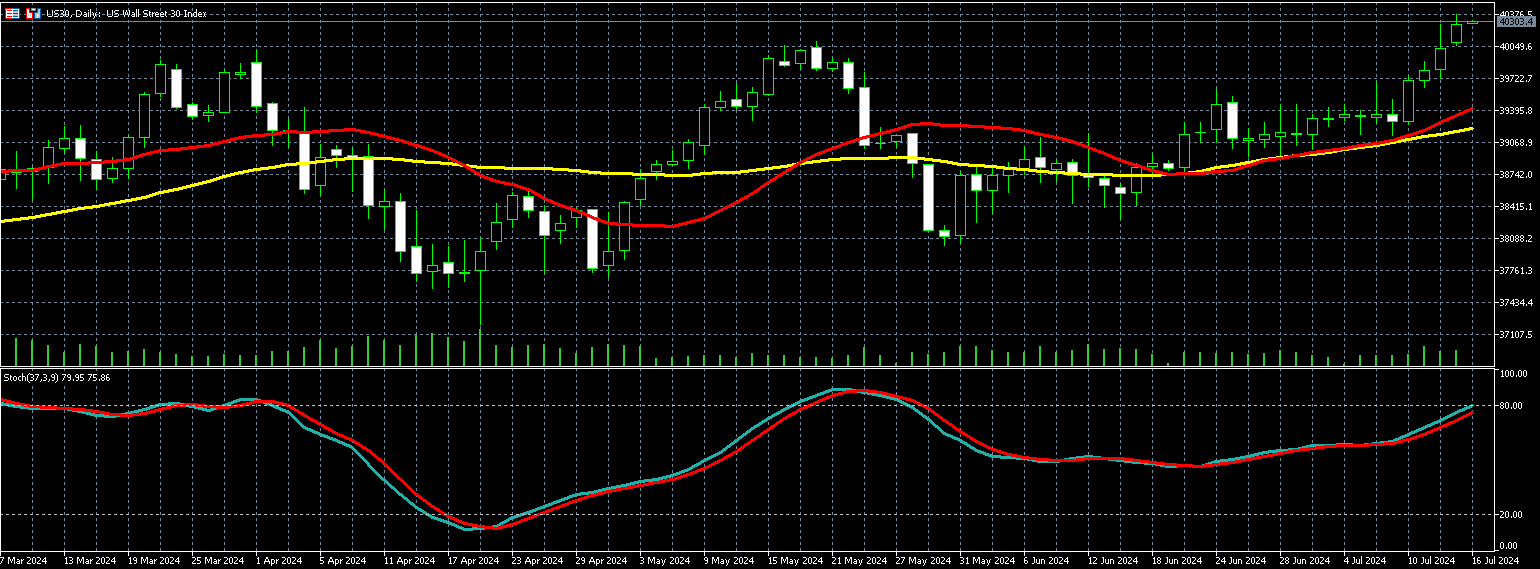Click the red-blue table icon at chart top-left
Screen dimensions: 1540x569
[x=13, y=14]
